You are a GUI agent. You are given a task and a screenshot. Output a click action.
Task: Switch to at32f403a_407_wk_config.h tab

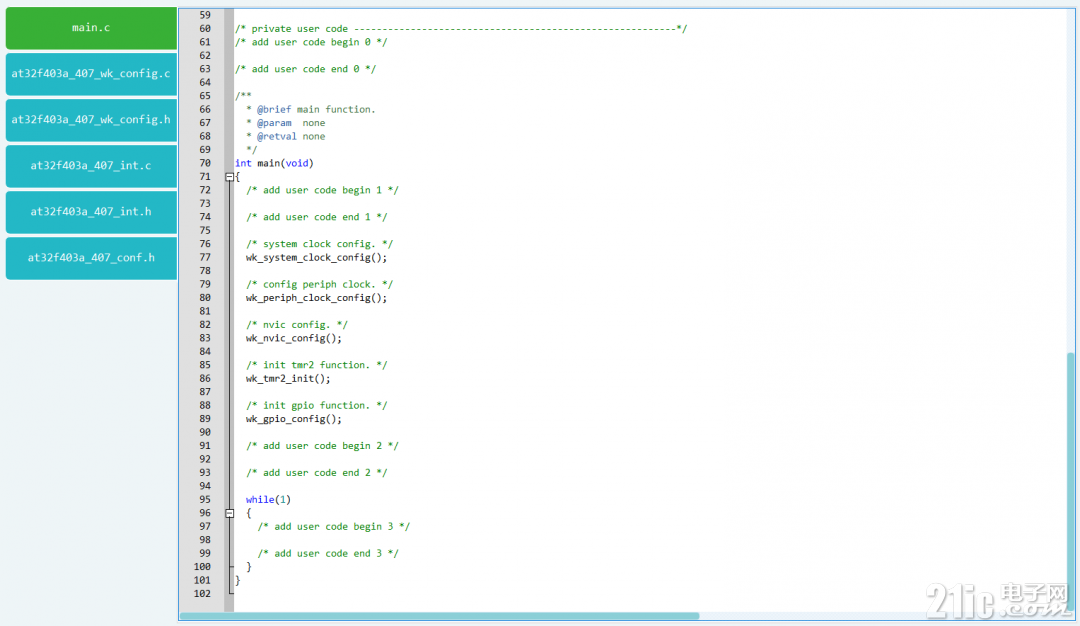coord(91,120)
